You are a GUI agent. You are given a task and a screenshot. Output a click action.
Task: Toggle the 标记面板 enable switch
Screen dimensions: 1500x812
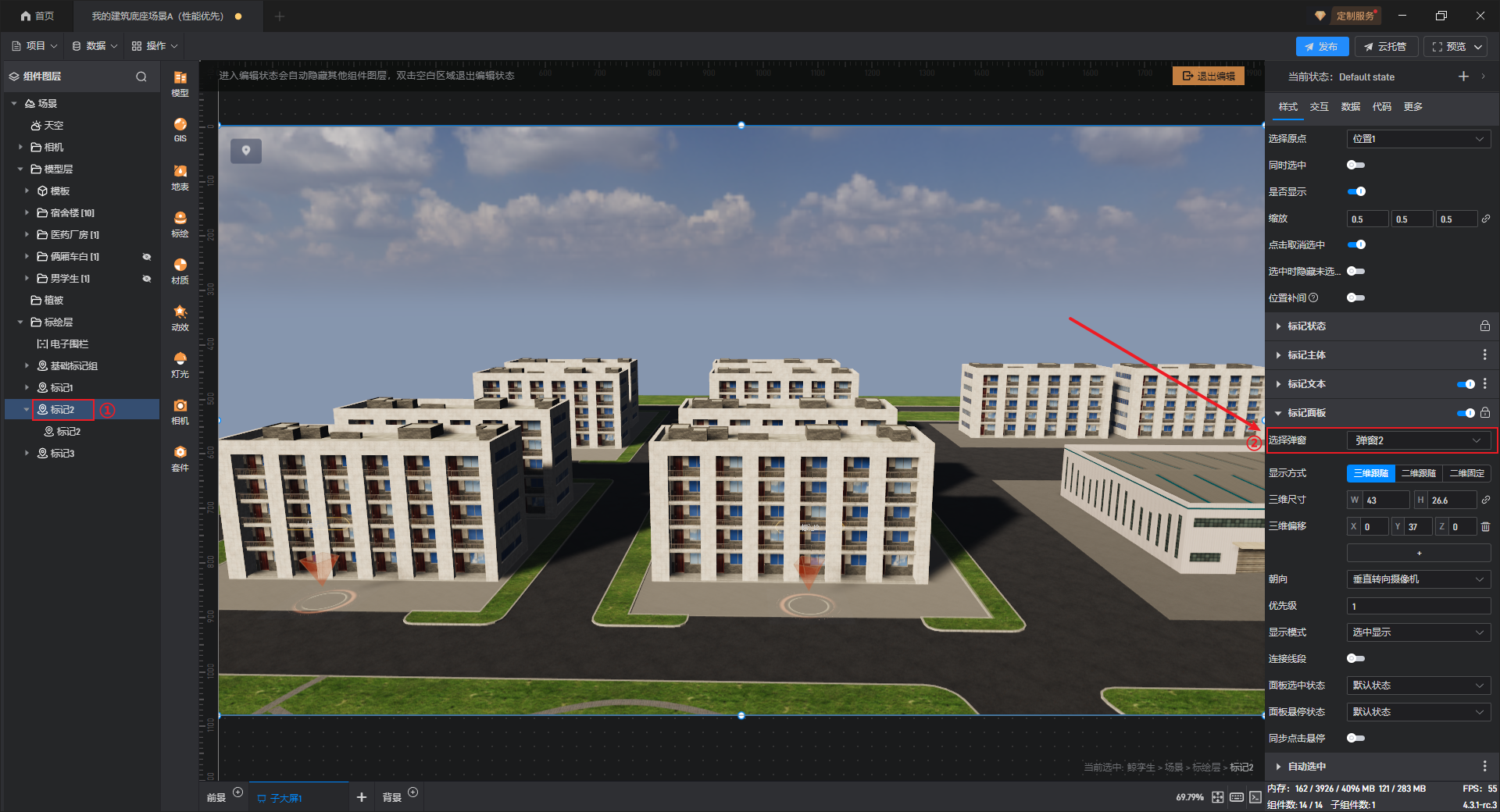(x=1466, y=412)
